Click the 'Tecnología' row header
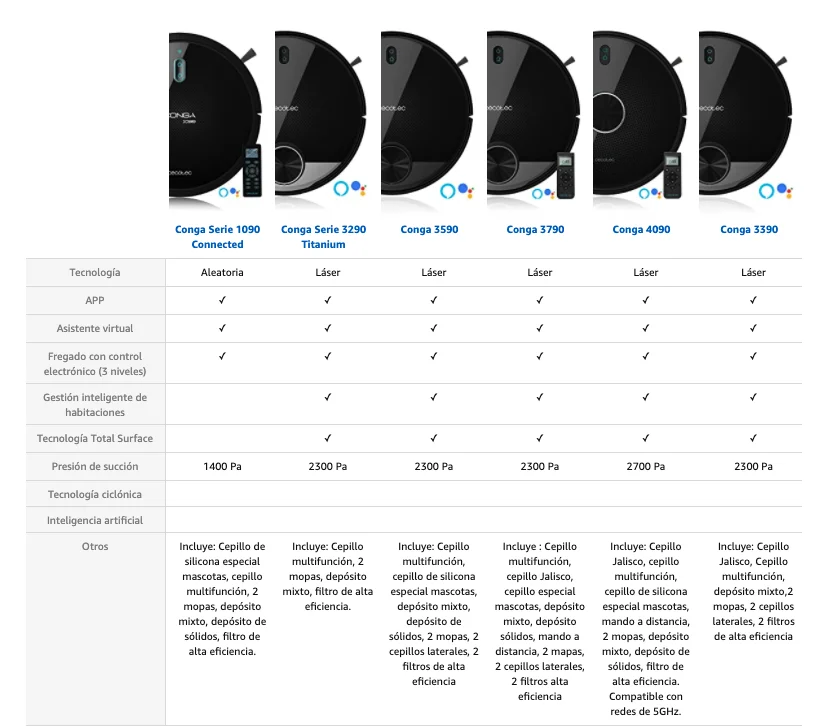This screenshot has height=726, width=816. pos(95,272)
